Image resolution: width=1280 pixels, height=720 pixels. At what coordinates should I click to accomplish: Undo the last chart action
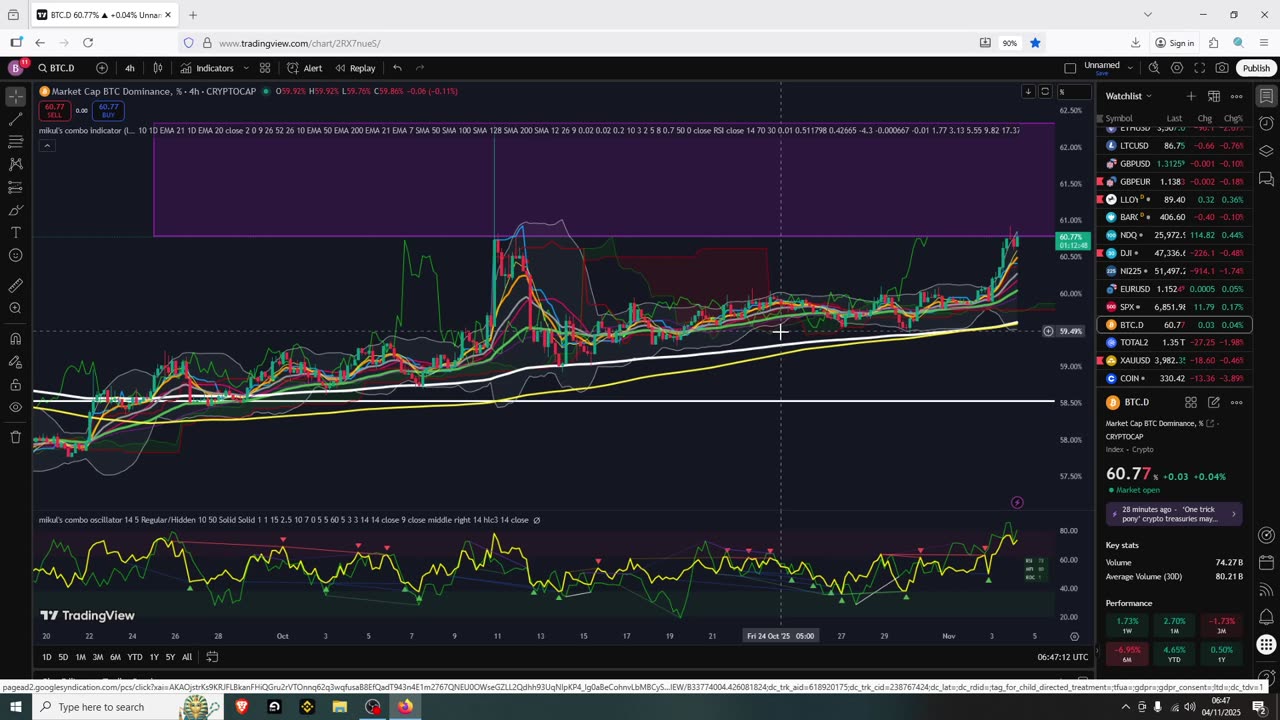click(x=397, y=68)
